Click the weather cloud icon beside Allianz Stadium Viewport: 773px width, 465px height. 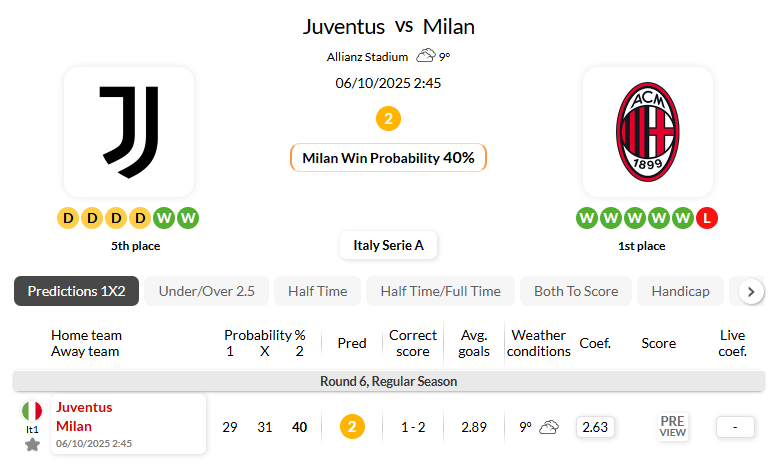426,56
